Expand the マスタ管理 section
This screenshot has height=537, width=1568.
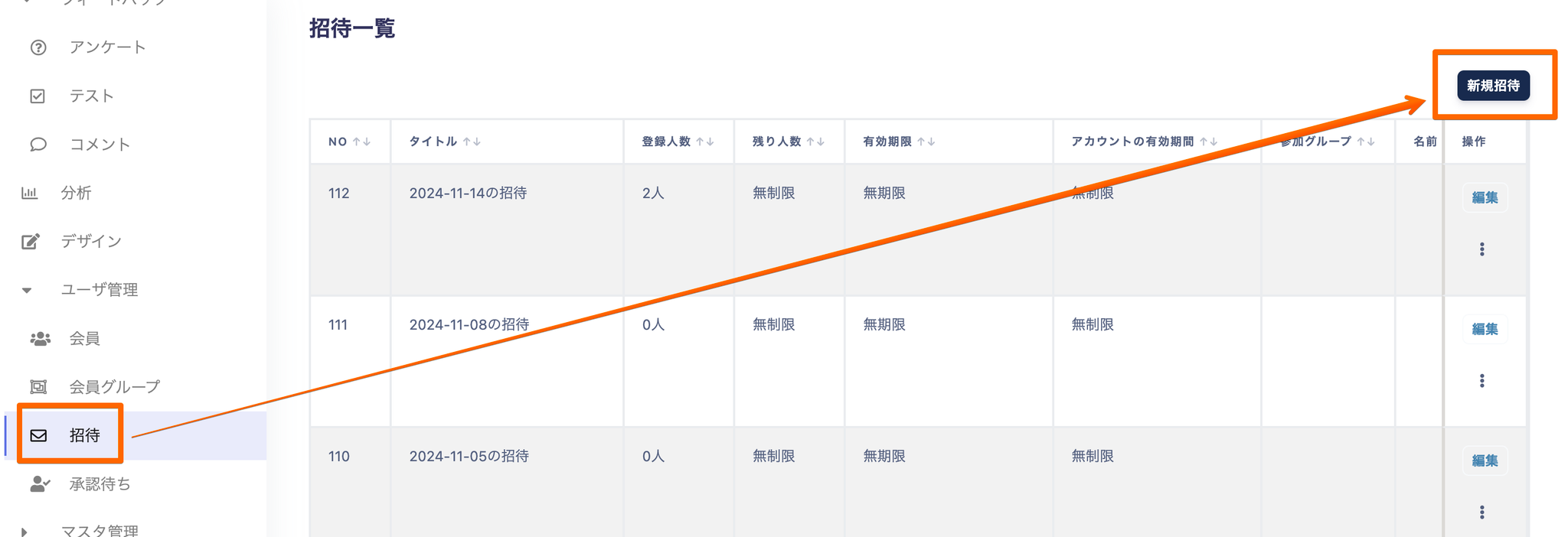point(24,531)
